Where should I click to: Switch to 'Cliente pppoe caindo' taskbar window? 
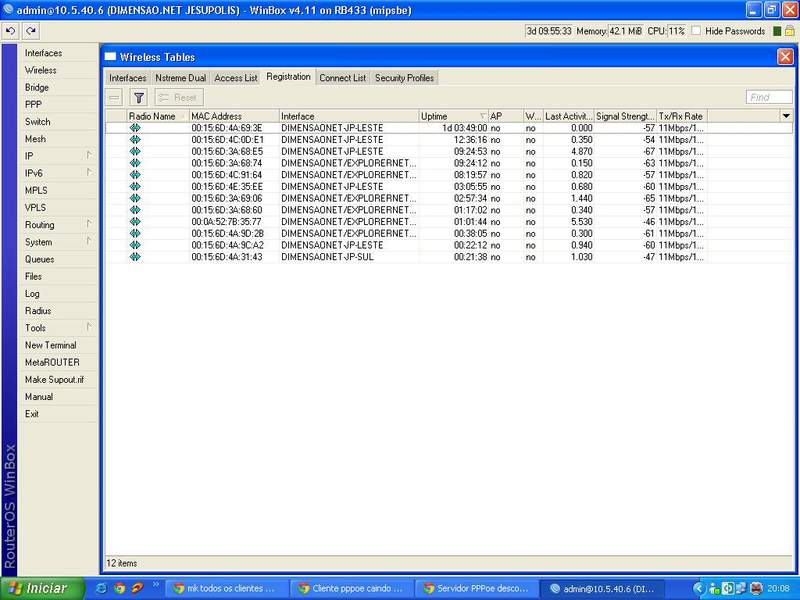(352, 588)
